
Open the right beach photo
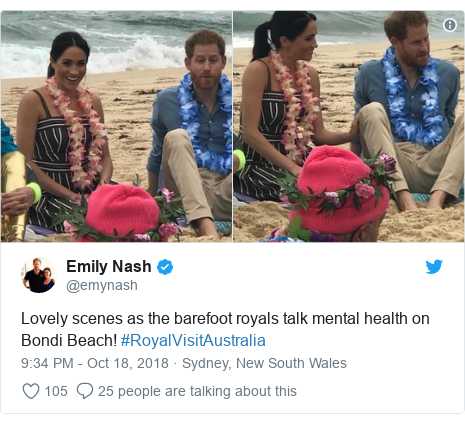[x=348, y=126]
